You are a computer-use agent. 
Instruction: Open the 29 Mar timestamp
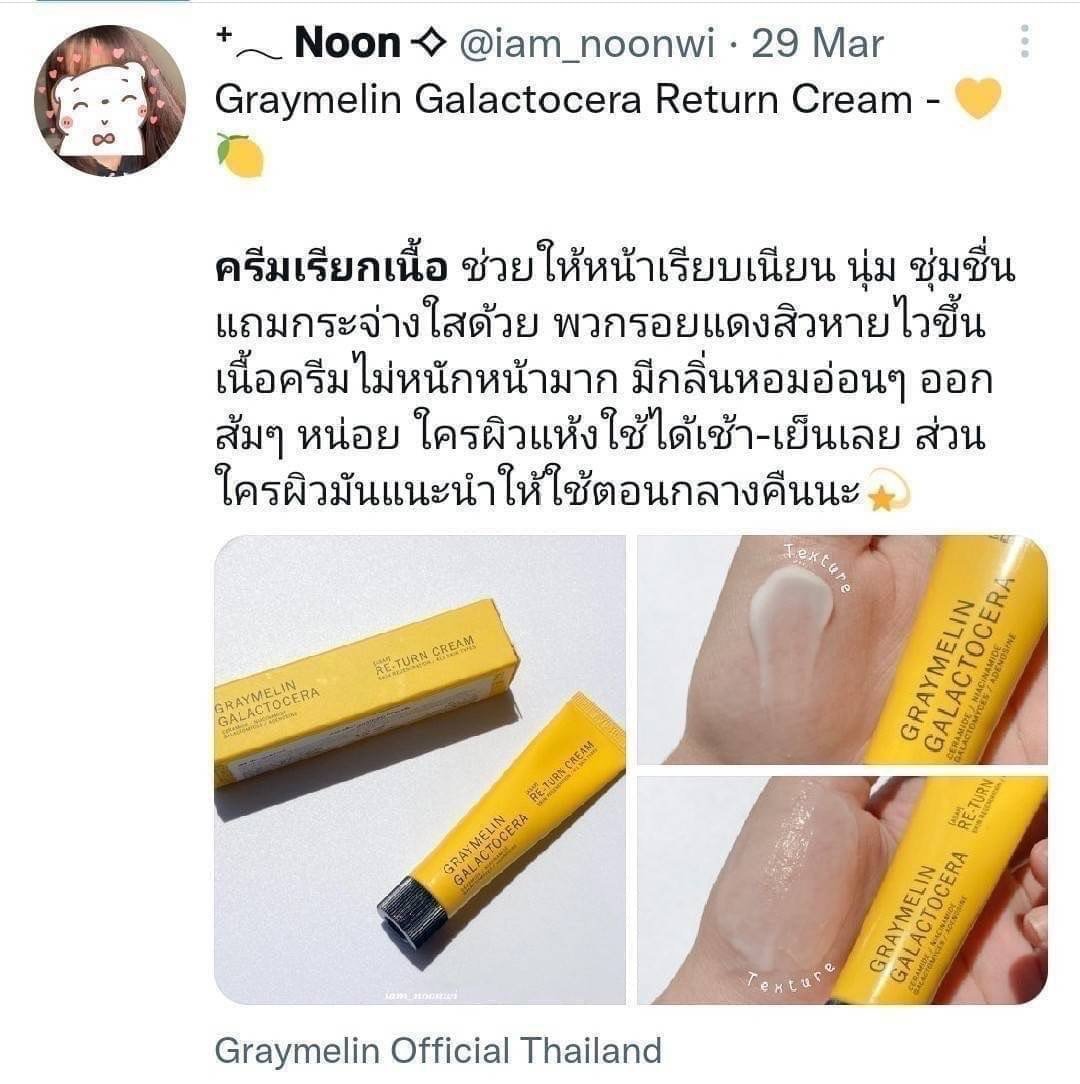coord(817,44)
